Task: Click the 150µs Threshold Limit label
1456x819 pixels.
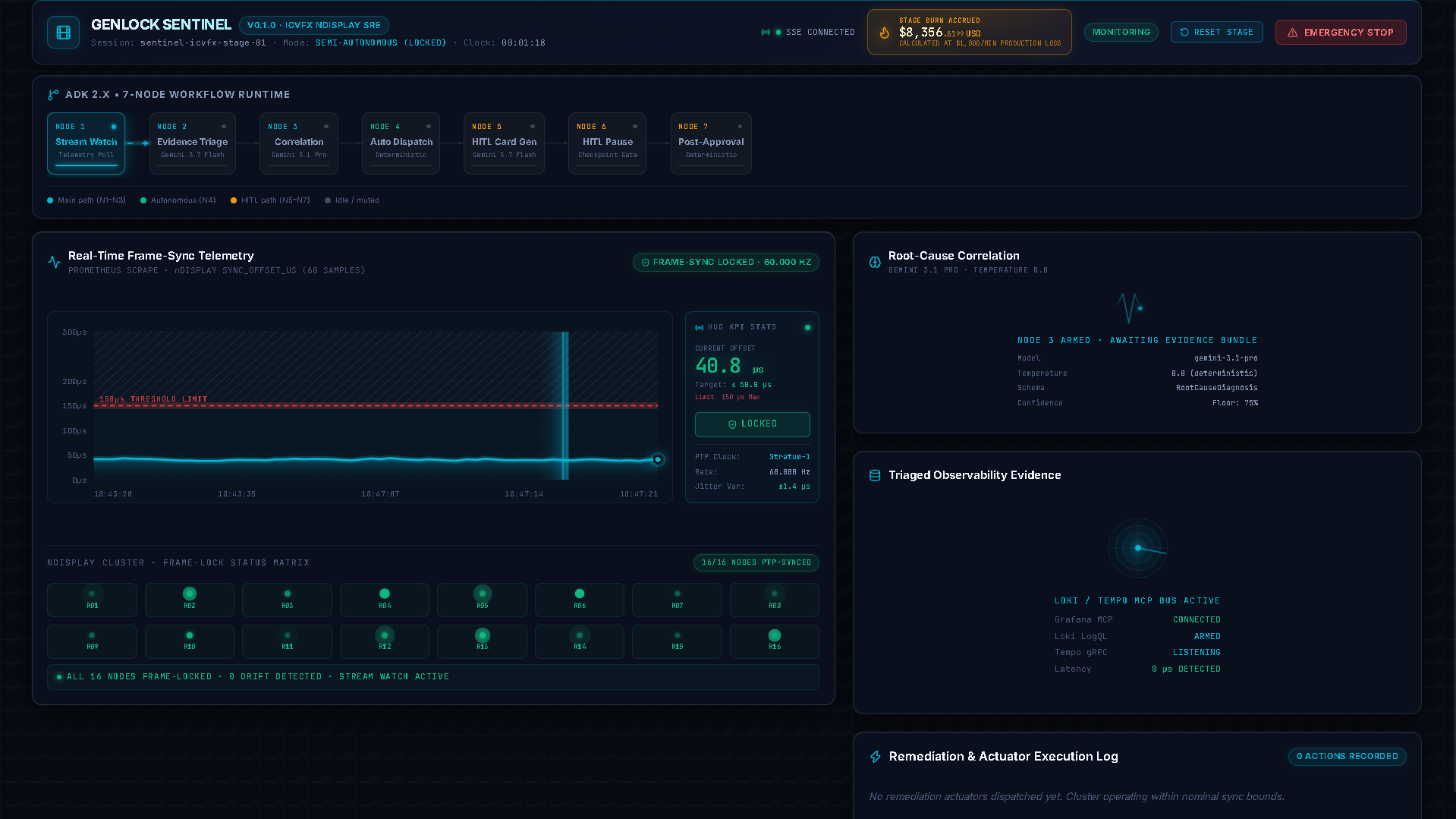Action: (153, 399)
